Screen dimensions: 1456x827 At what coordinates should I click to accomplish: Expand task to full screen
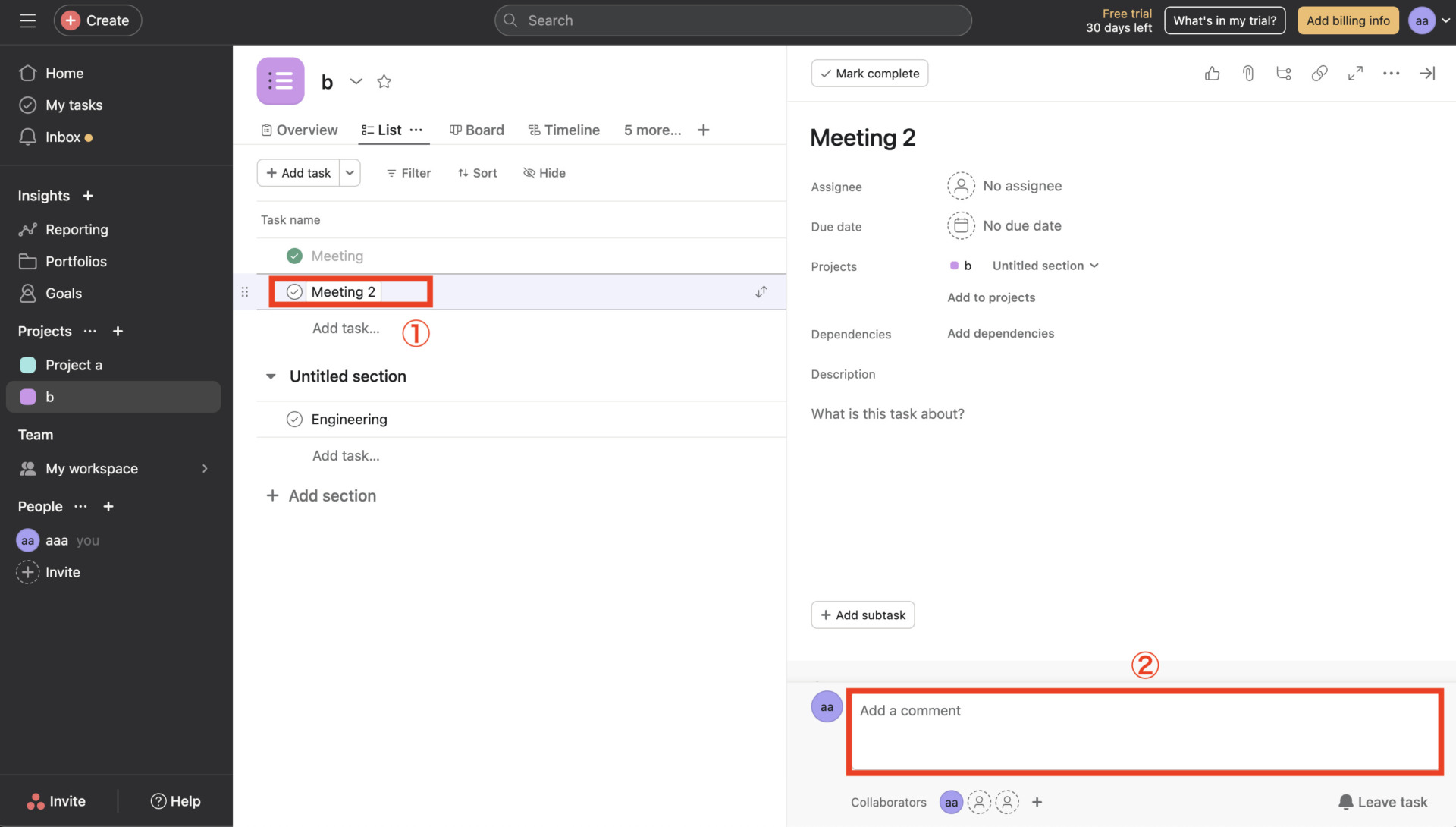pyautogui.click(x=1356, y=73)
